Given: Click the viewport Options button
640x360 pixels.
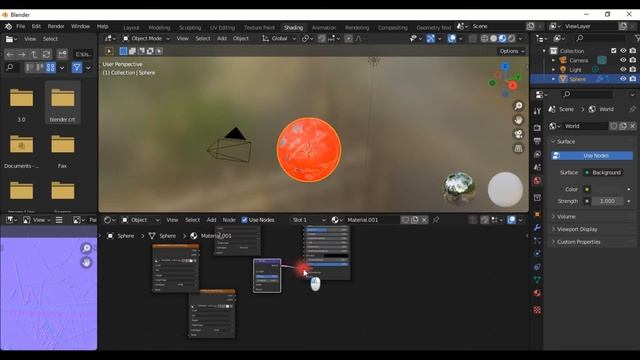Looking at the screenshot, I should click(x=511, y=51).
